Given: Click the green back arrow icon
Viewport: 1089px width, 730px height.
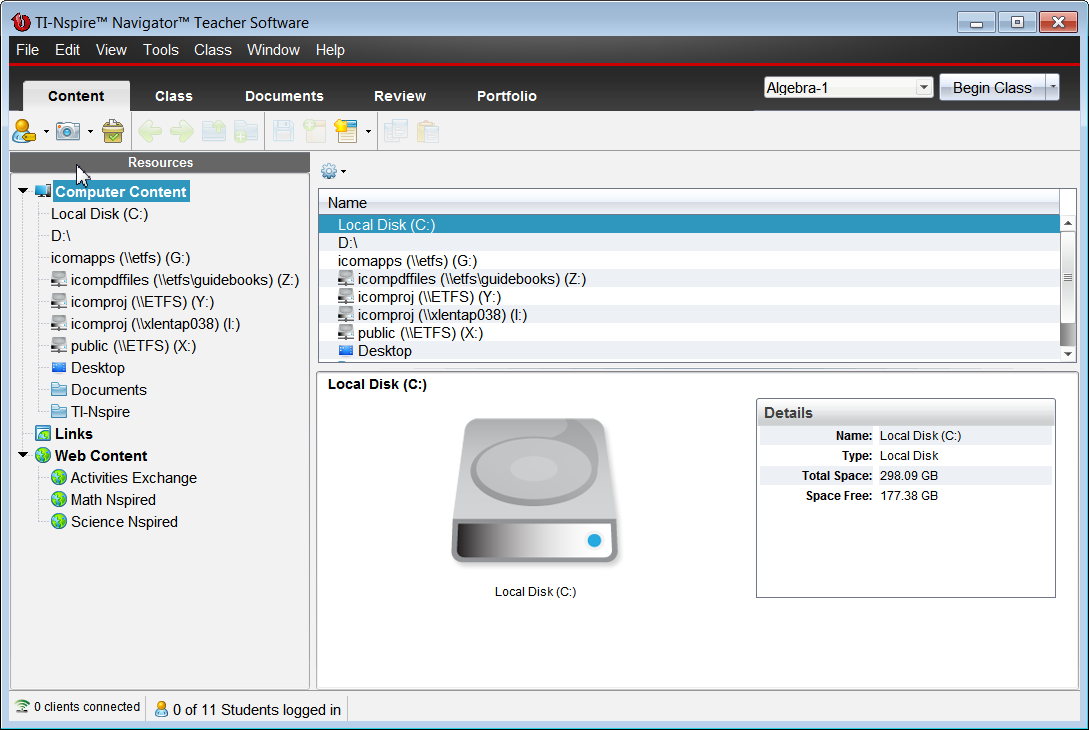Looking at the screenshot, I should pos(150,131).
